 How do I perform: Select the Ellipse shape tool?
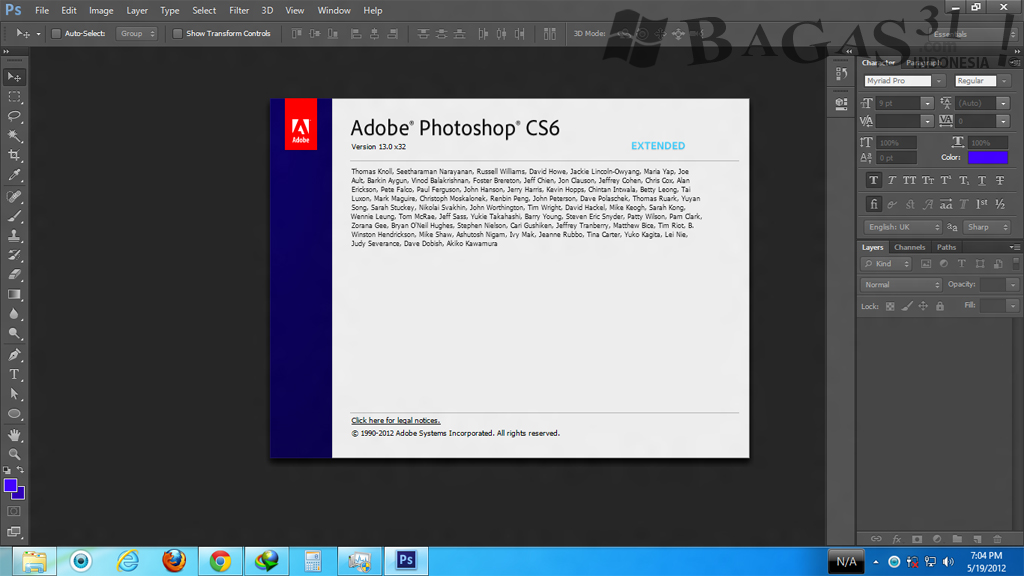[x=14, y=414]
